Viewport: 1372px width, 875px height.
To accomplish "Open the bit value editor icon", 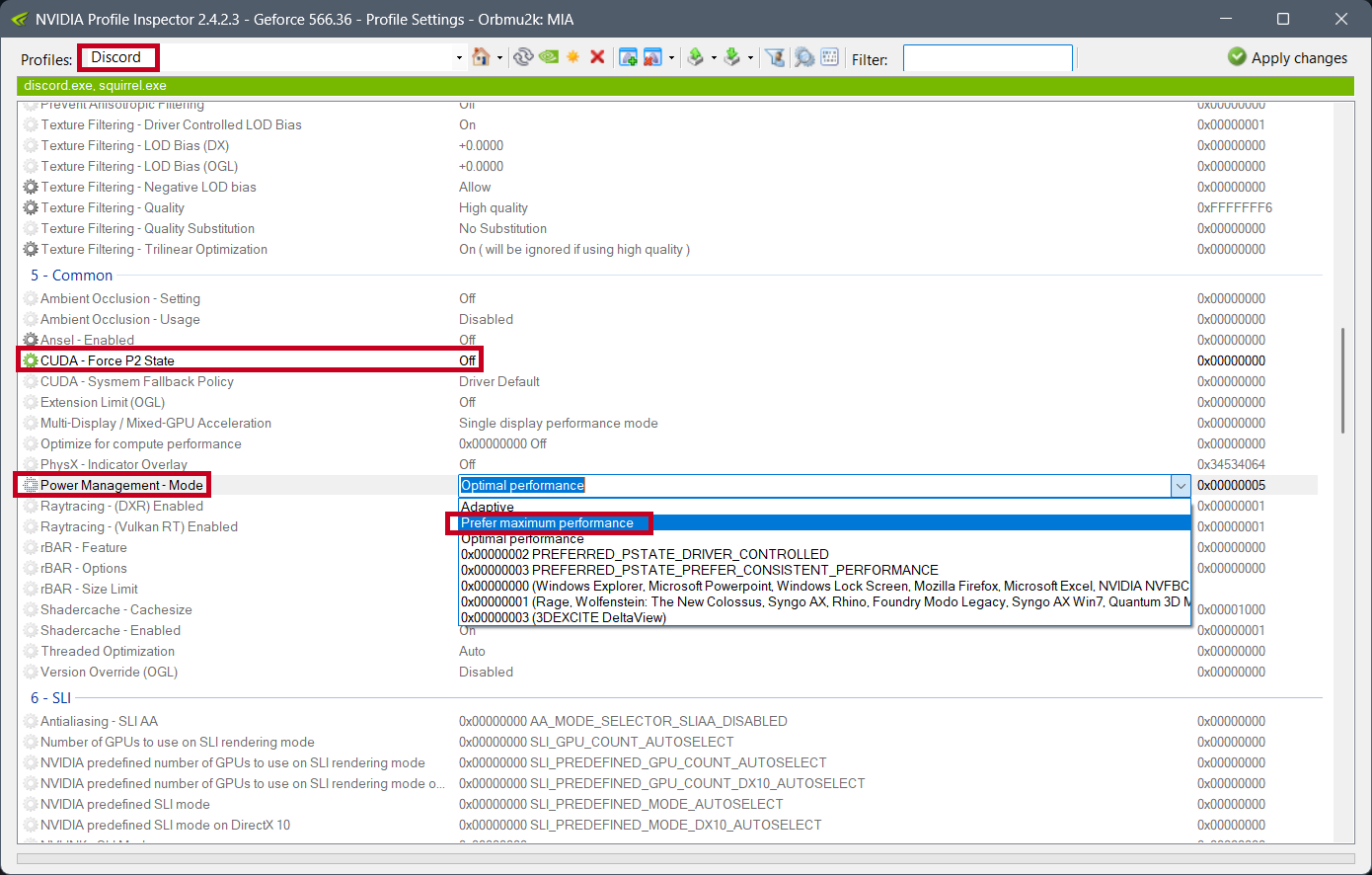I will coord(829,57).
